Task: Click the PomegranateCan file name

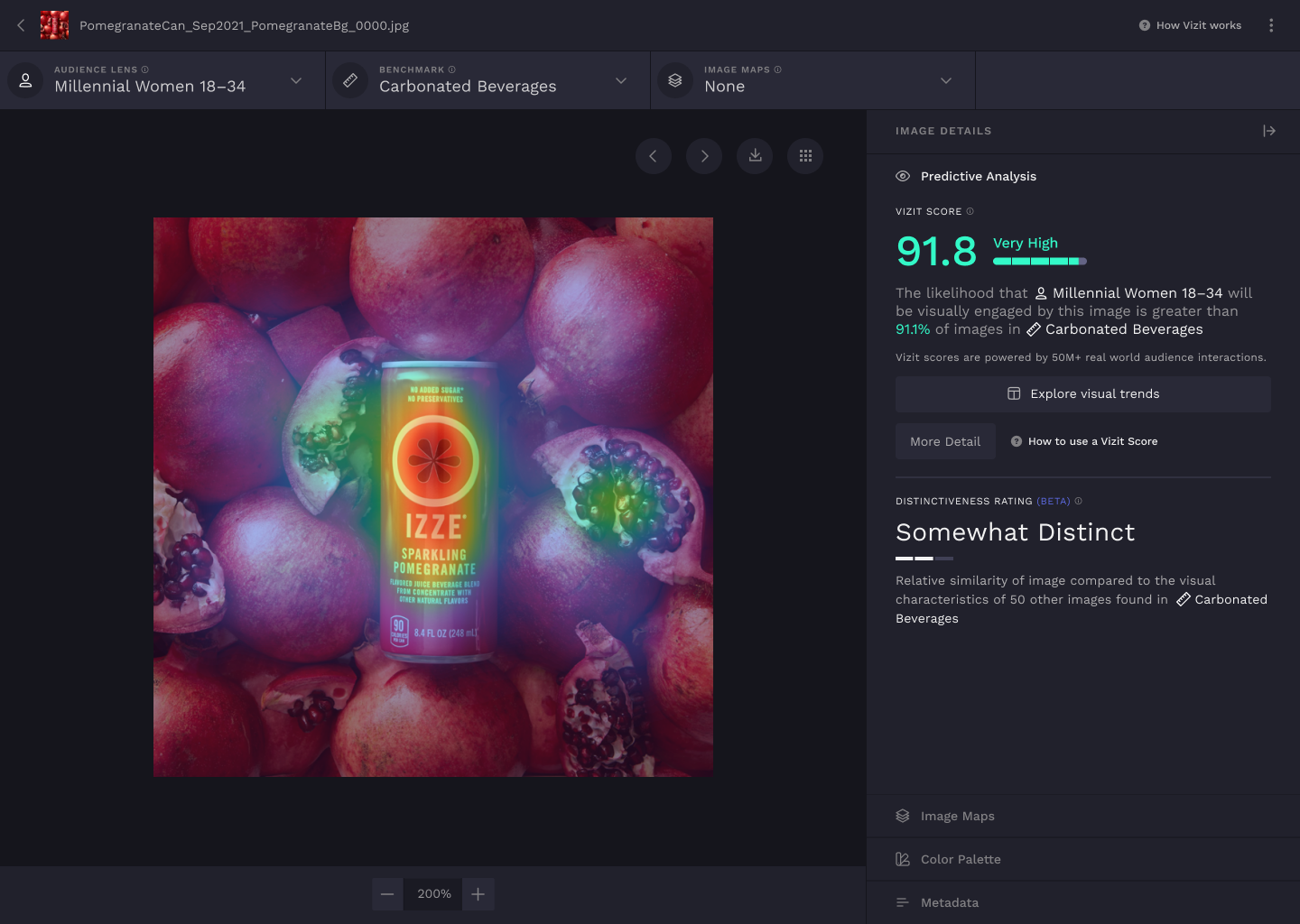Action: (245, 25)
